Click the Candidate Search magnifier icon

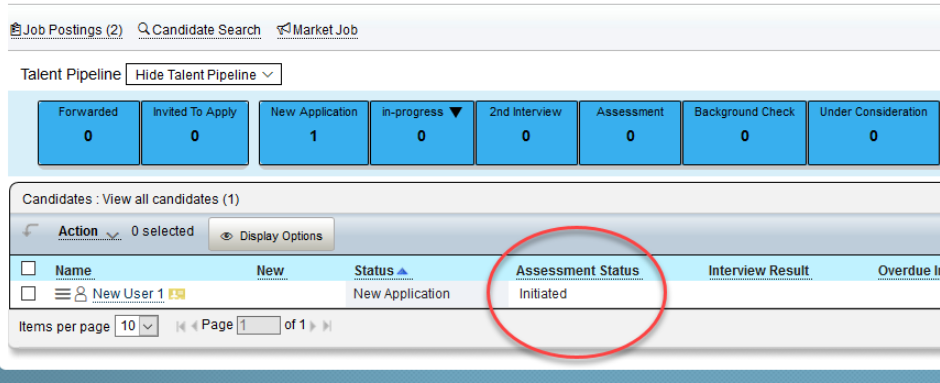pos(144,29)
